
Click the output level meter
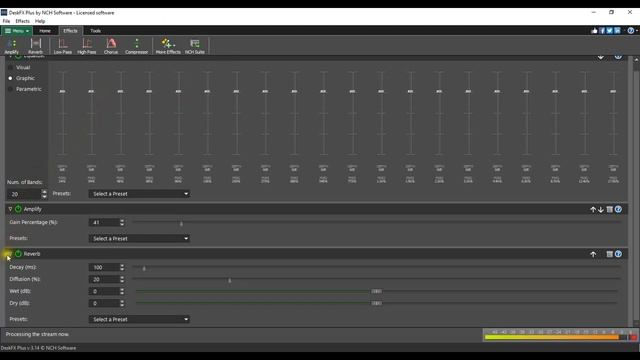coord(560,335)
